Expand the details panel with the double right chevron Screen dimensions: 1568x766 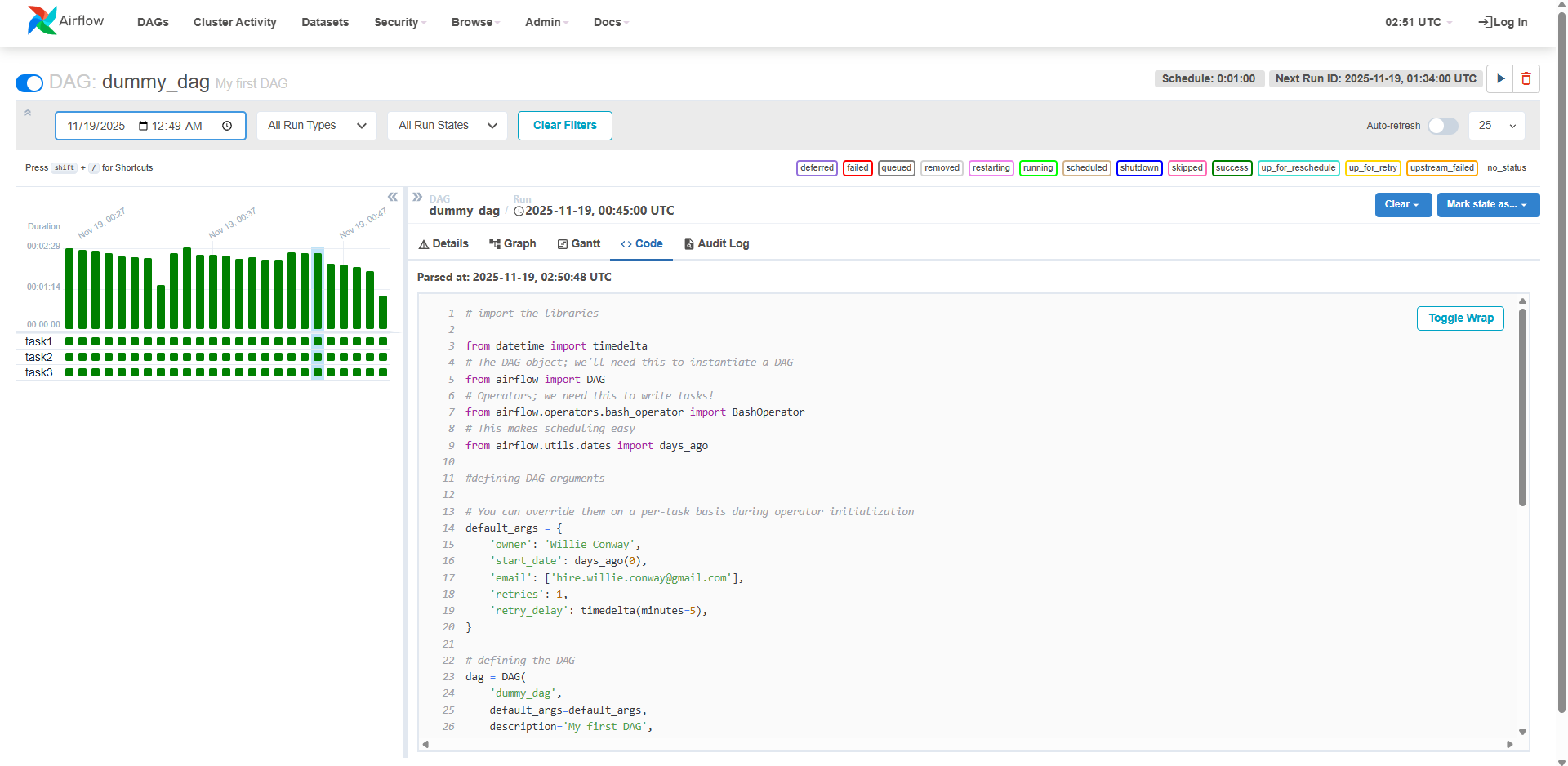(x=417, y=197)
